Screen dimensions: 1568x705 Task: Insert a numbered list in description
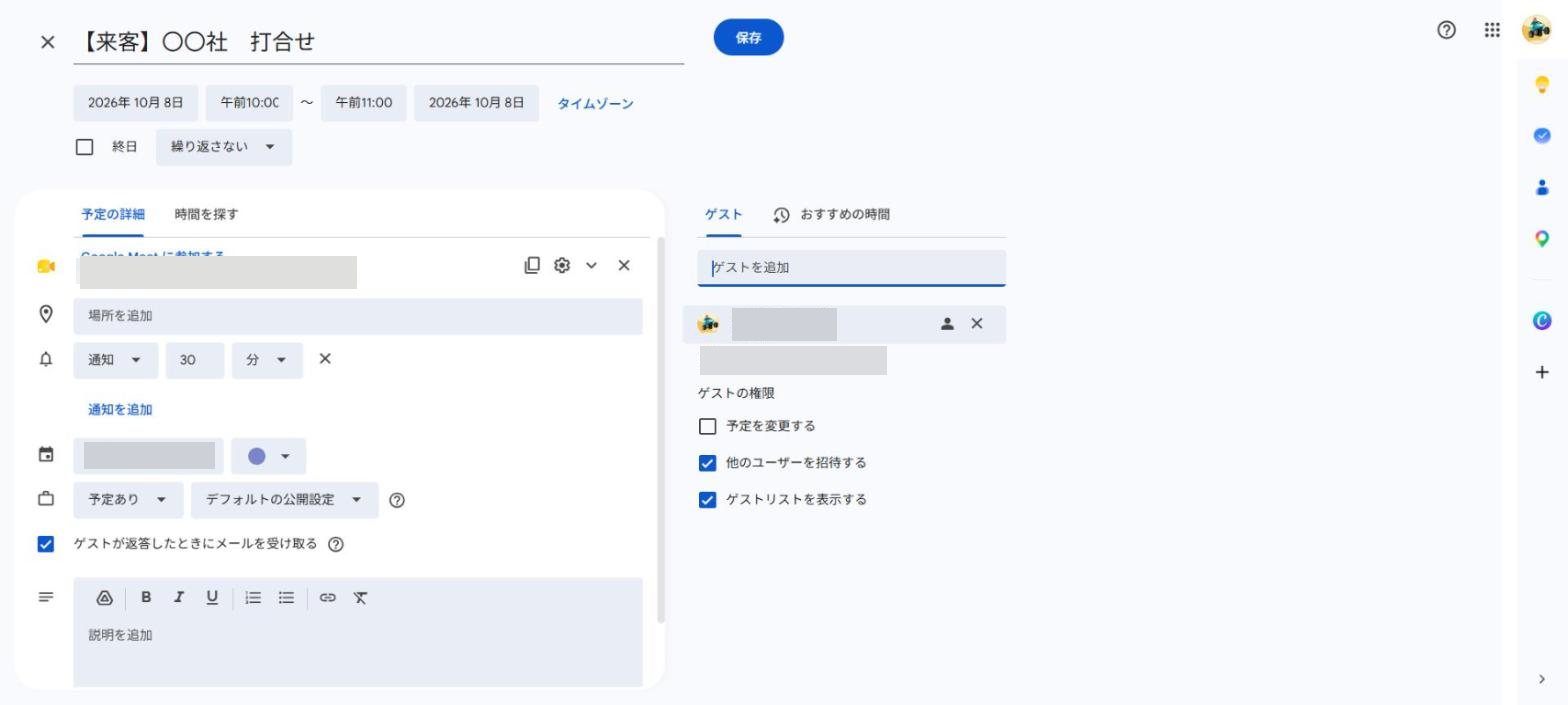click(254, 598)
